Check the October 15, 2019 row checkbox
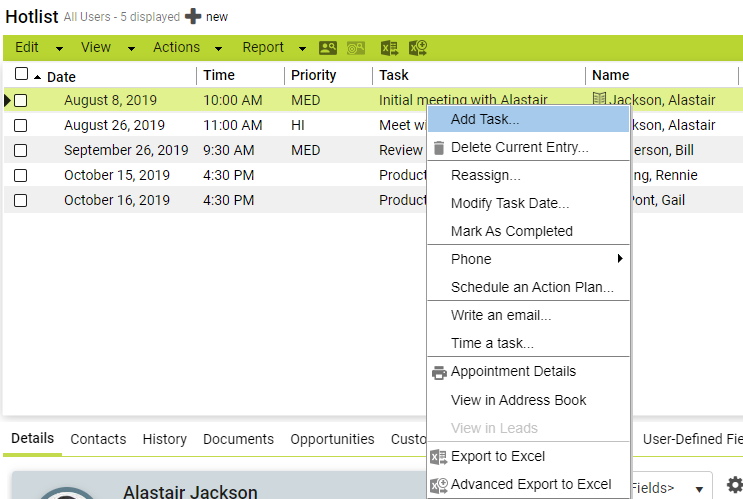 pos(20,175)
